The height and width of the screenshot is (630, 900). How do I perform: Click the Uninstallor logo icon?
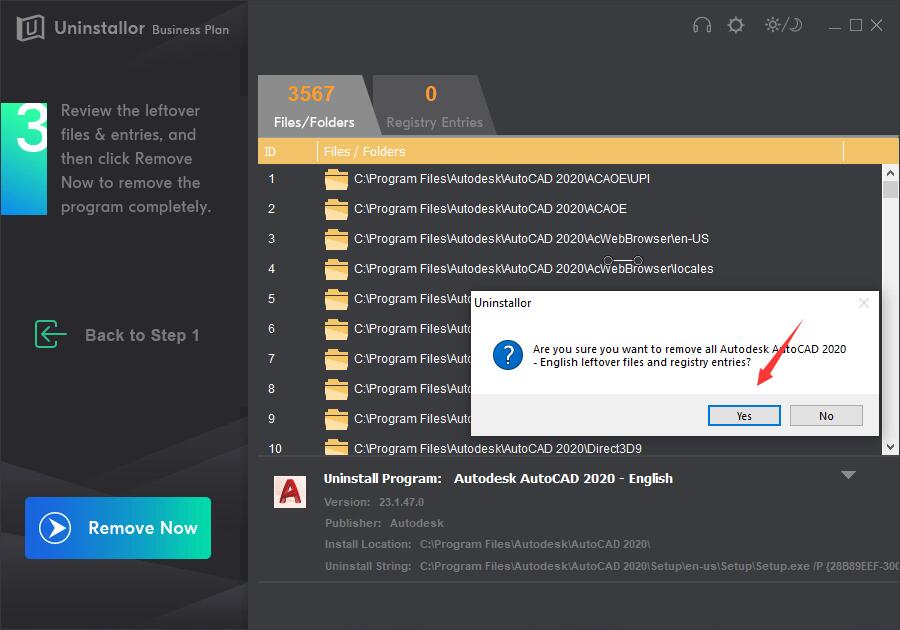[x=30, y=28]
